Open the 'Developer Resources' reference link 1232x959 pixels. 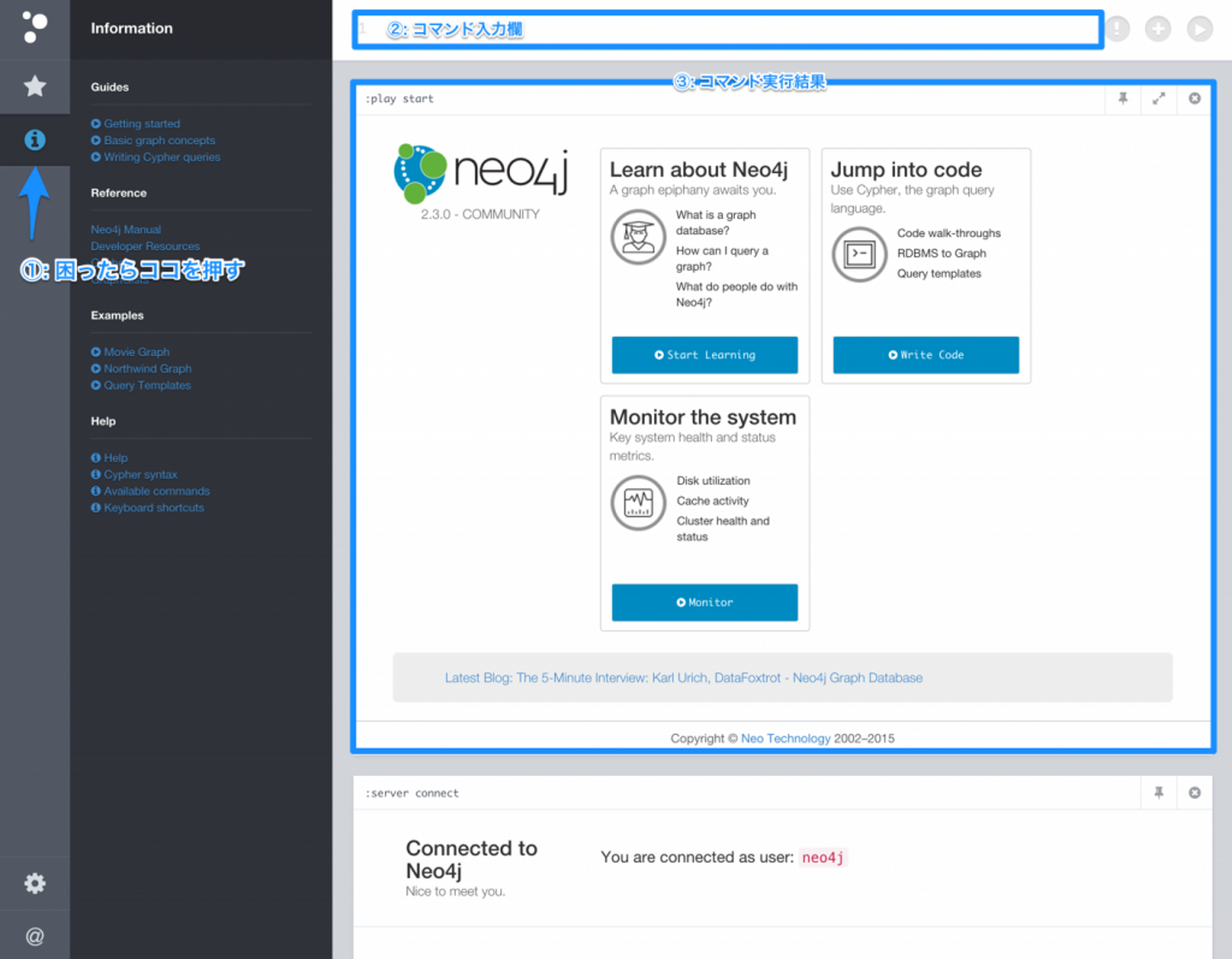coord(145,246)
